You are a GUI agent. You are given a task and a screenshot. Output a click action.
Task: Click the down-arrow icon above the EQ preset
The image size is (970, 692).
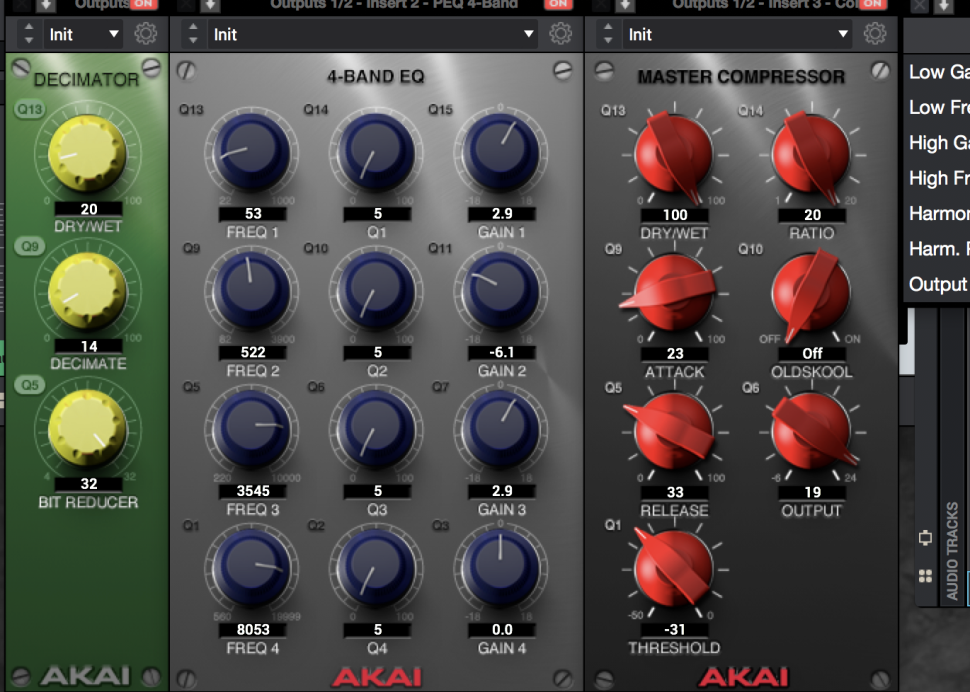[210, 5]
